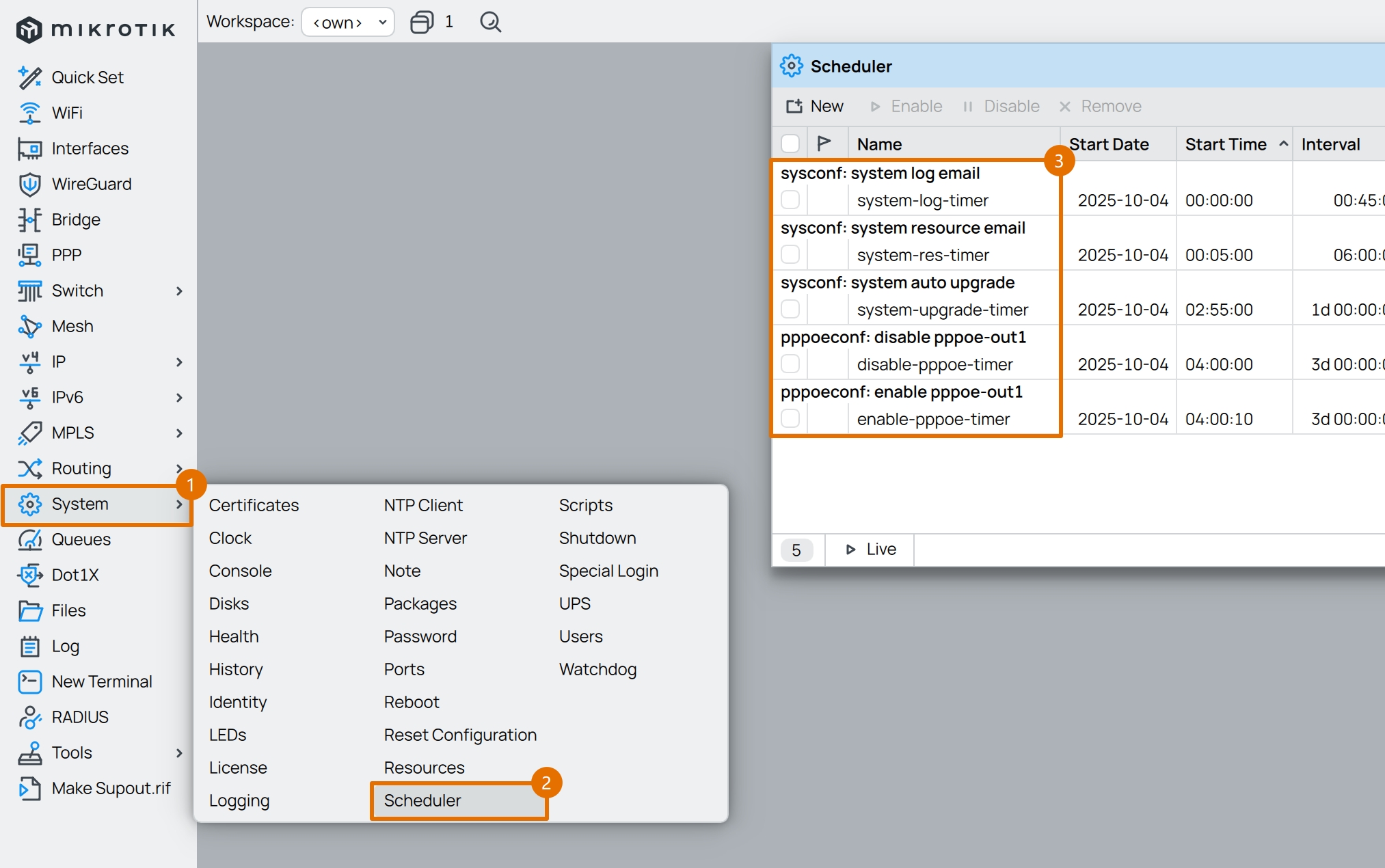Click the MPLS tag icon
Screen dimensions: 1385x868
30,433
